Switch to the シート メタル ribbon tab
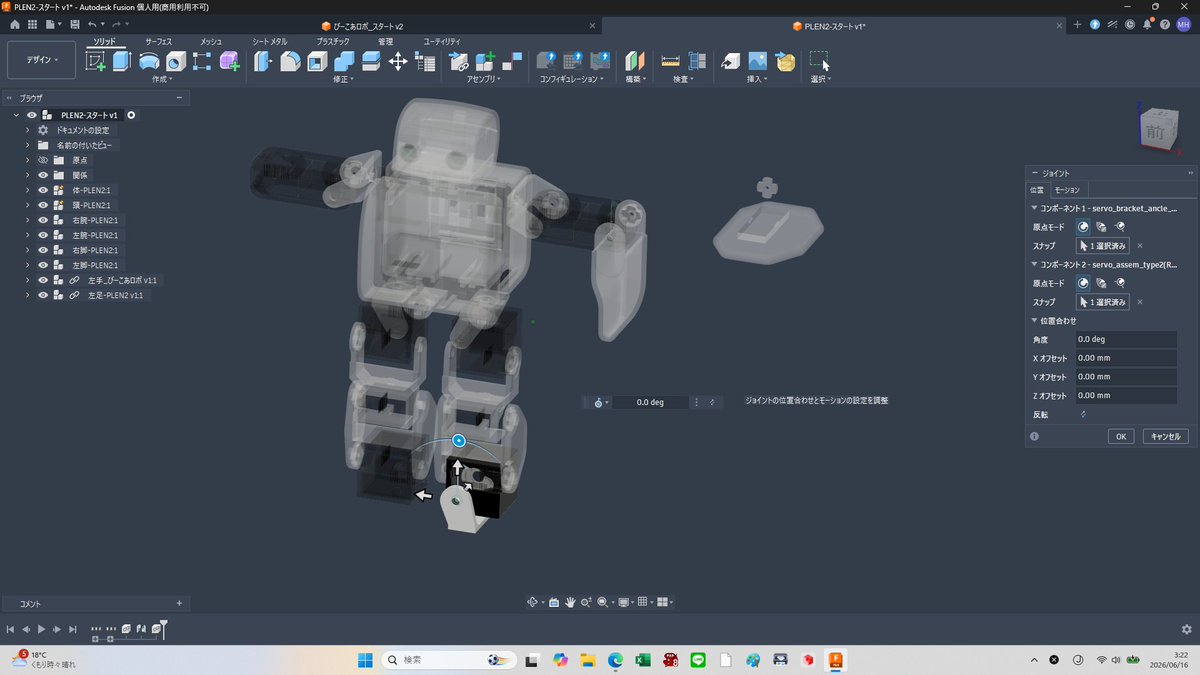 pyautogui.click(x=269, y=41)
